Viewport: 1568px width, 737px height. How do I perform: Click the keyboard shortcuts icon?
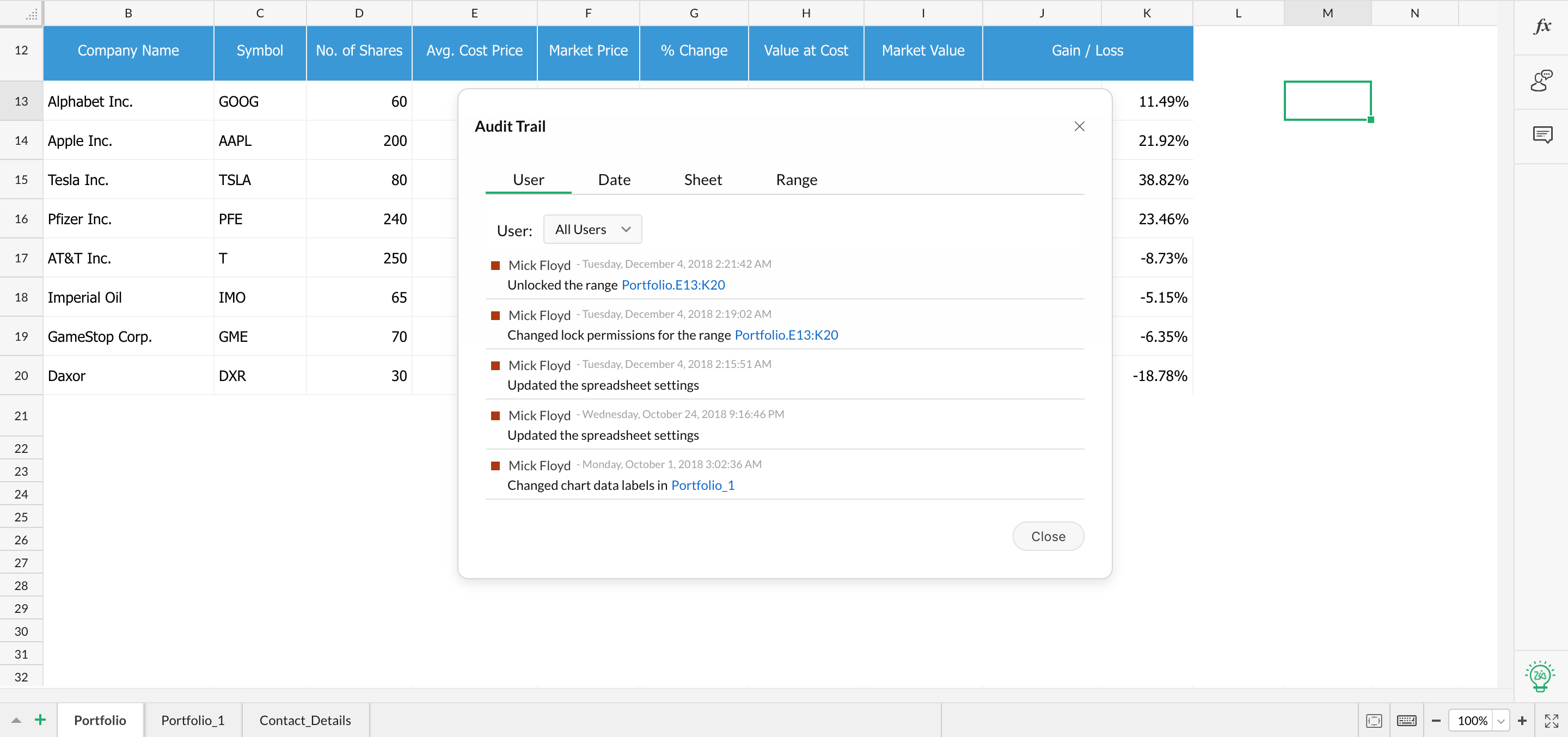pos(1406,721)
